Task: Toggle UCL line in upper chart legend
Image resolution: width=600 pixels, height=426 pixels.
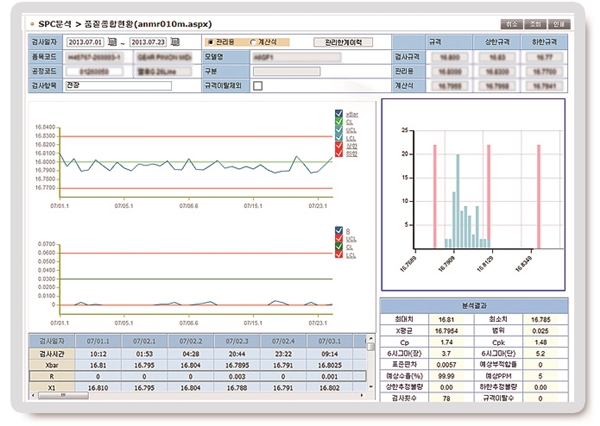Action: pyautogui.click(x=339, y=131)
